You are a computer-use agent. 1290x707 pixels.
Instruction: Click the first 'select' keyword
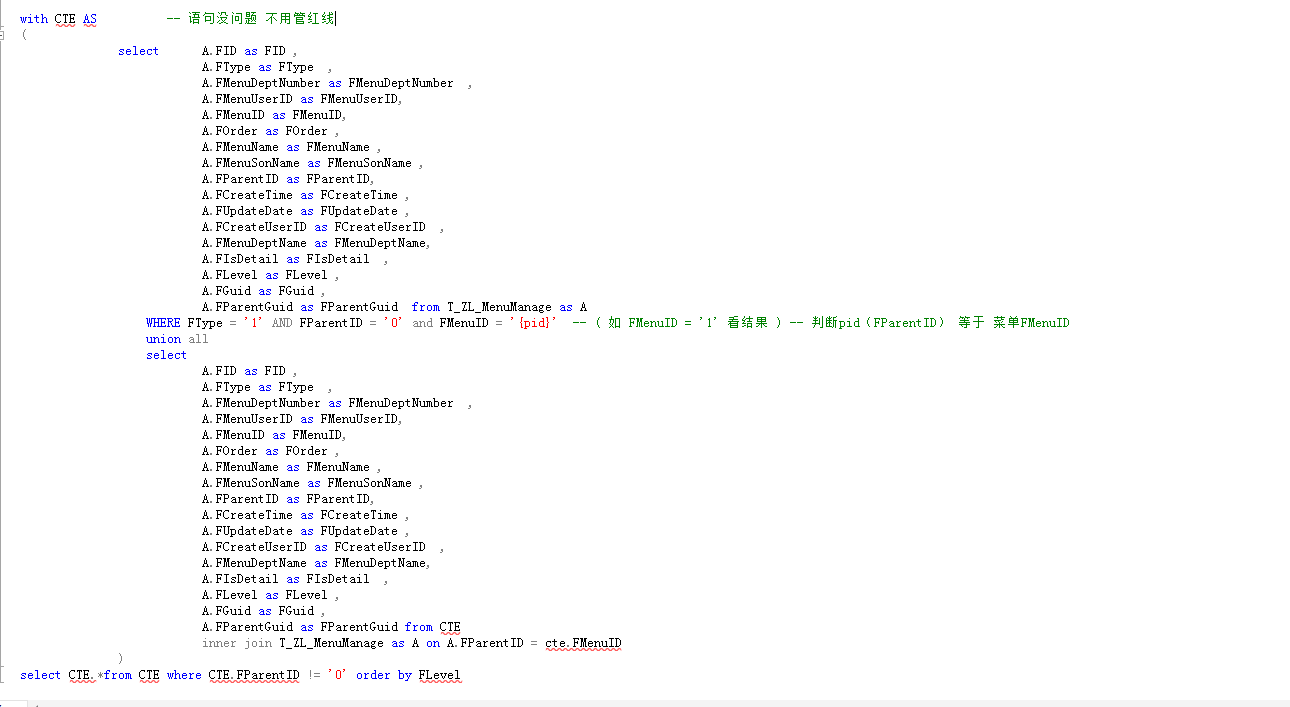(138, 50)
